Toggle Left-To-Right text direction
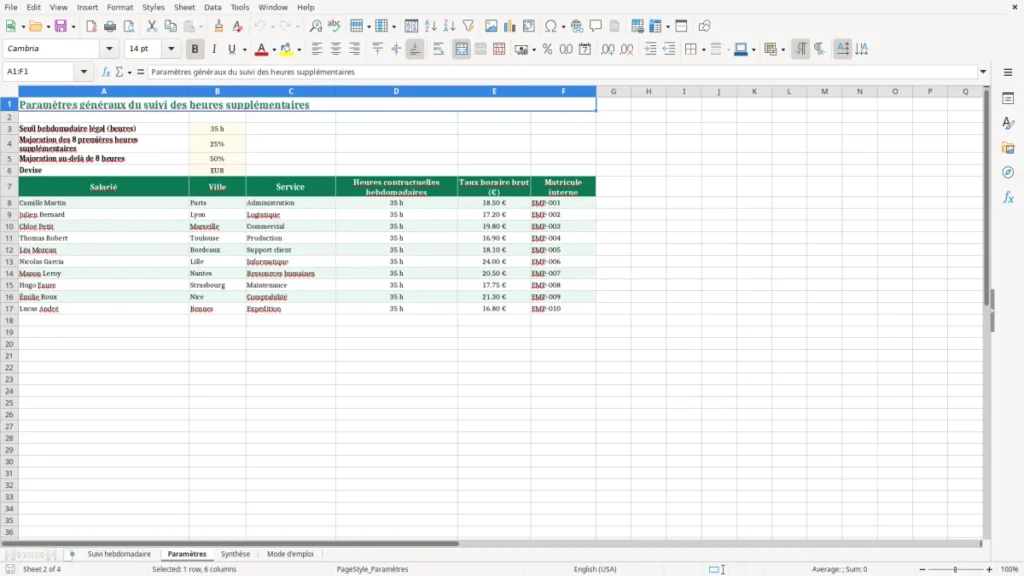 801,49
